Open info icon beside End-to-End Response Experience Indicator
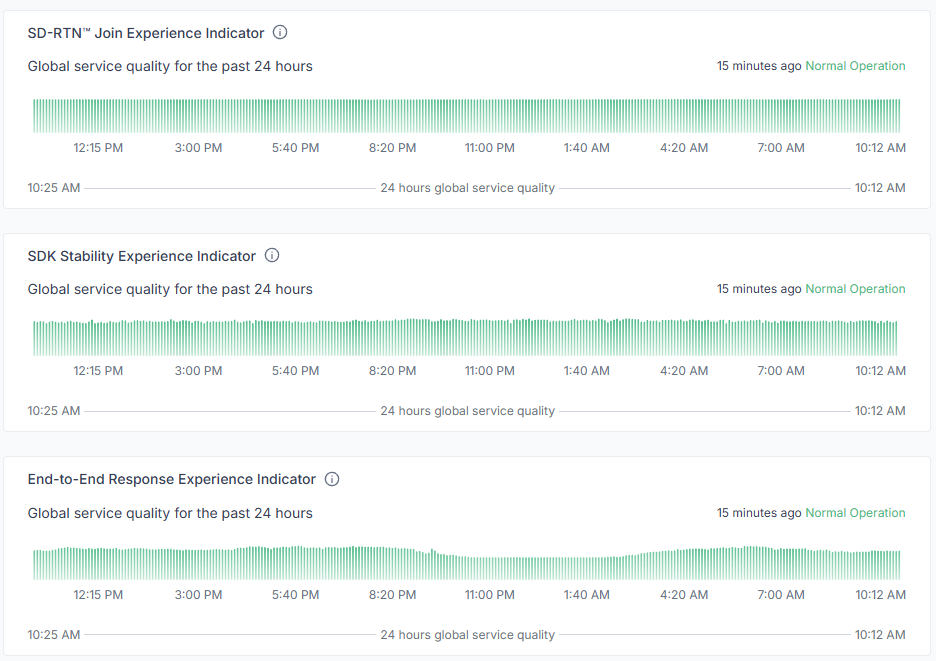 tap(332, 479)
